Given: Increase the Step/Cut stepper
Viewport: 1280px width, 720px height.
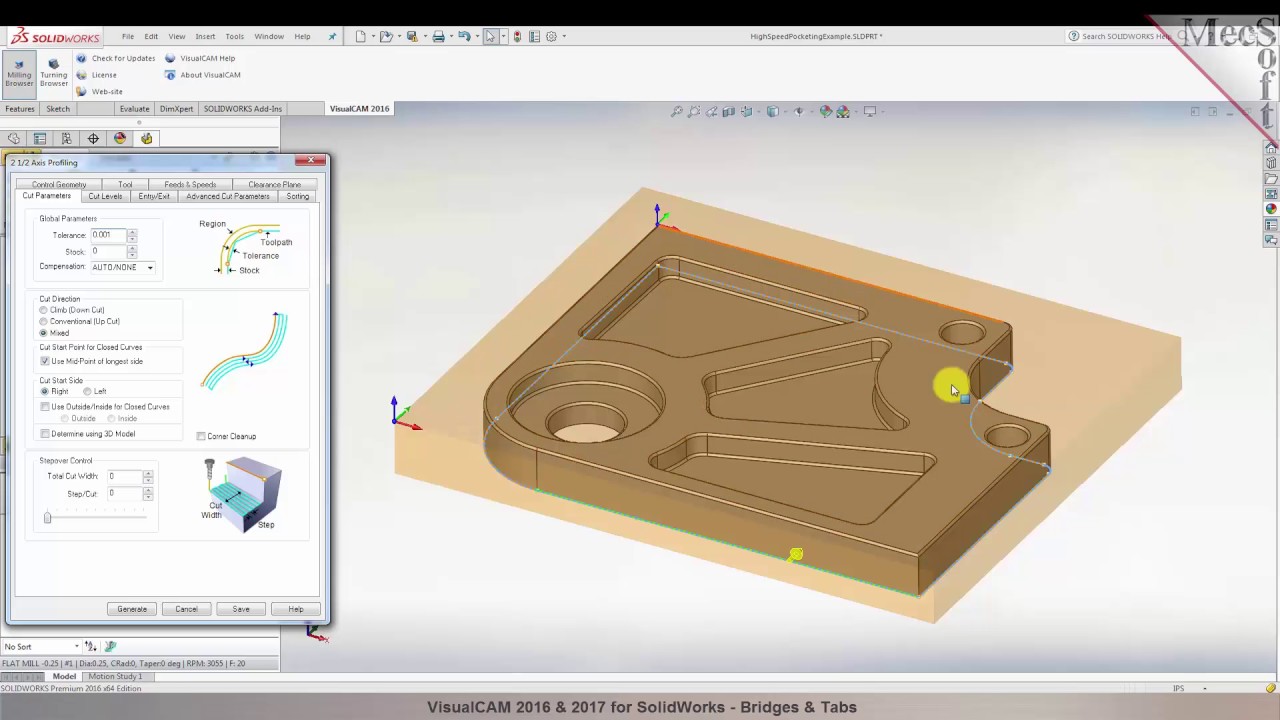Looking at the screenshot, I should point(148,491).
